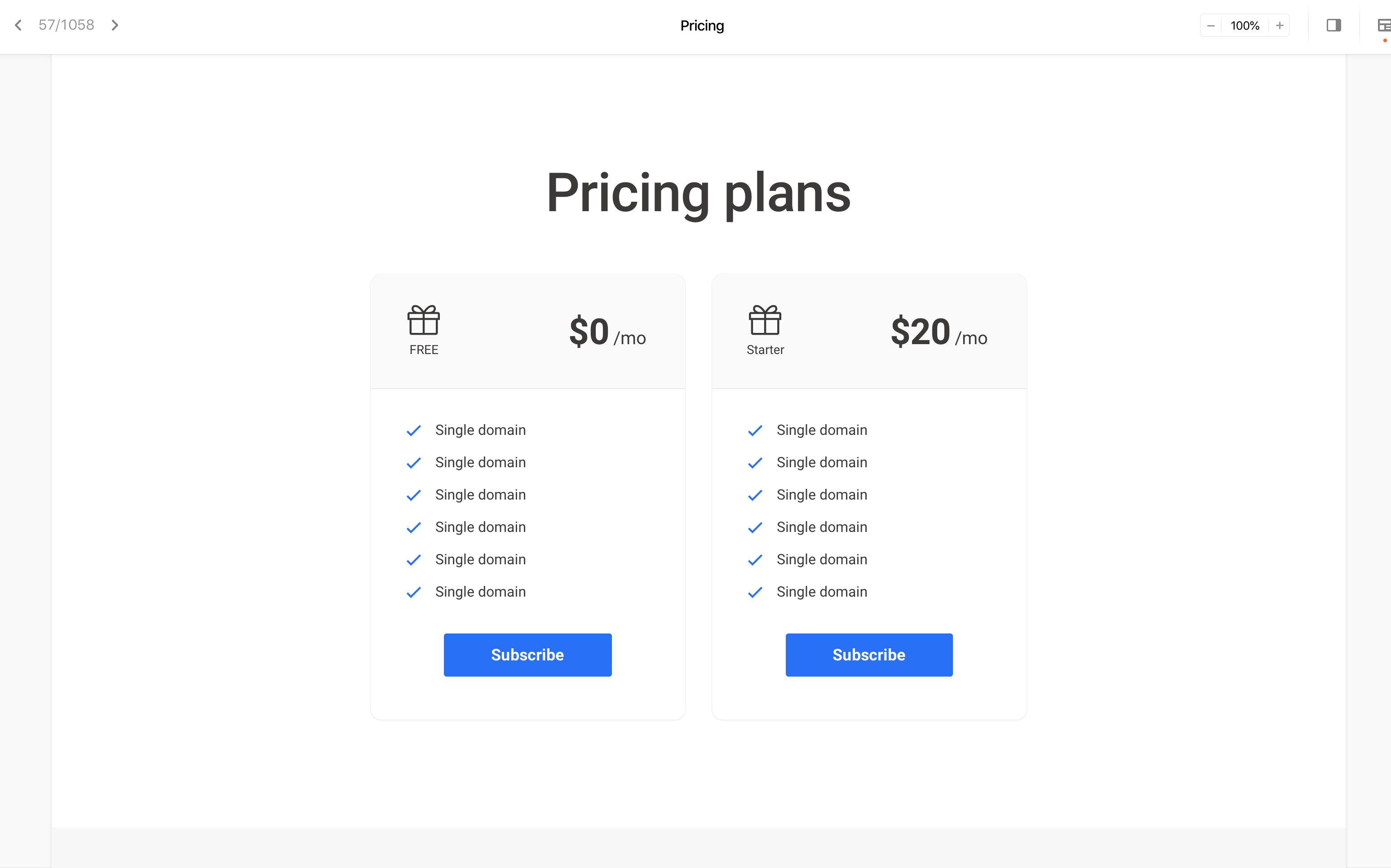Click the first blue checkmark in the FREE plan
The height and width of the screenshot is (868, 1391).
coord(413,430)
